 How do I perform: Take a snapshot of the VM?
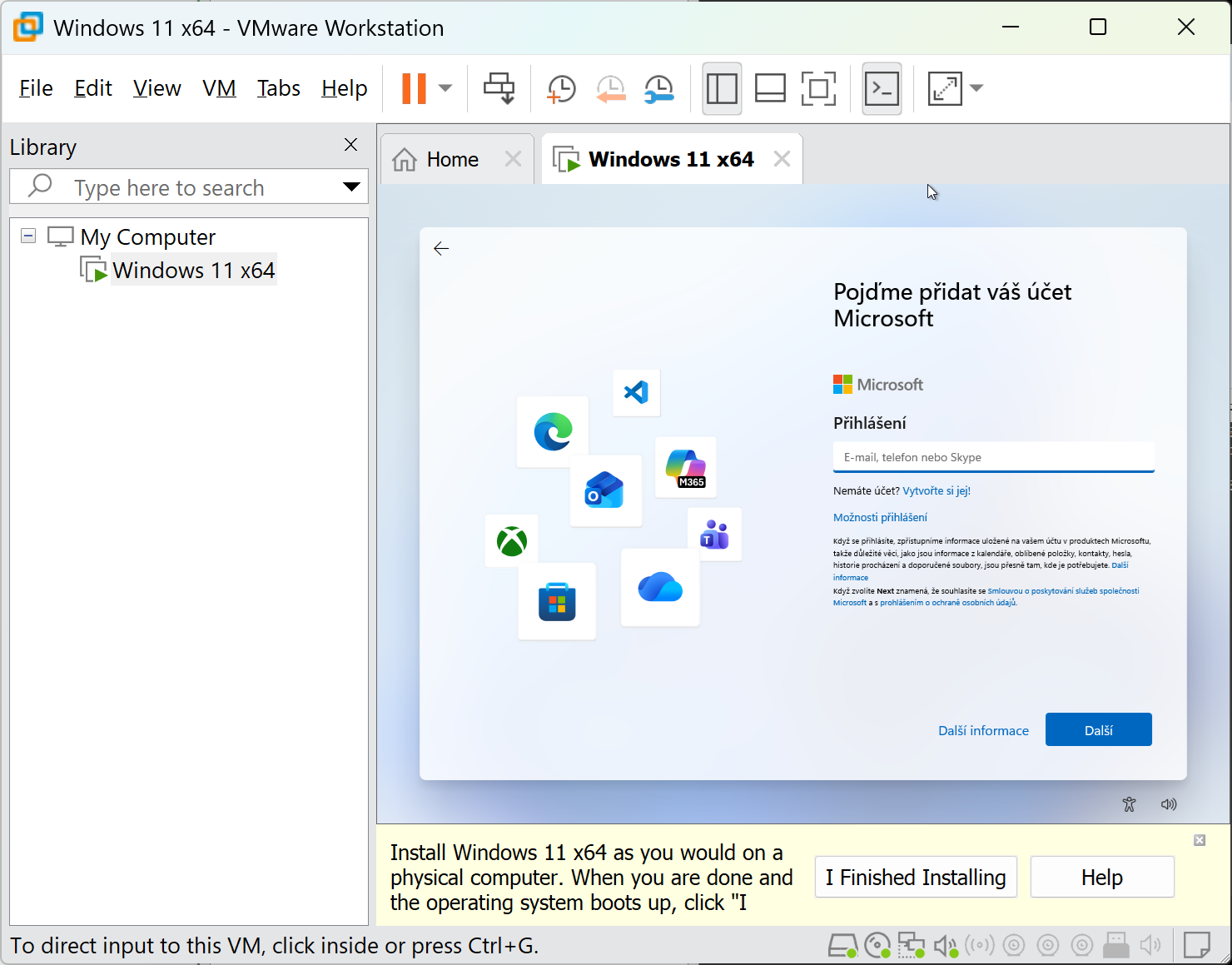click(559, 87)
